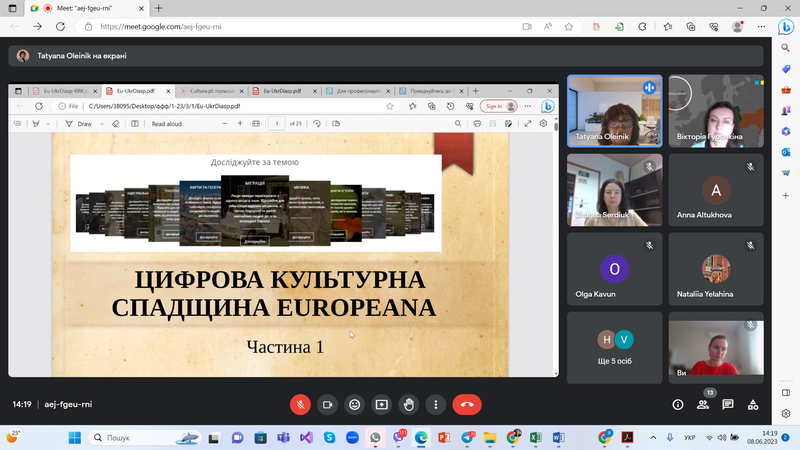Unmute the microphone in Meet controls
Image resolution: width=800 pixels, height=450 pixels.
[x=301, y=405]
